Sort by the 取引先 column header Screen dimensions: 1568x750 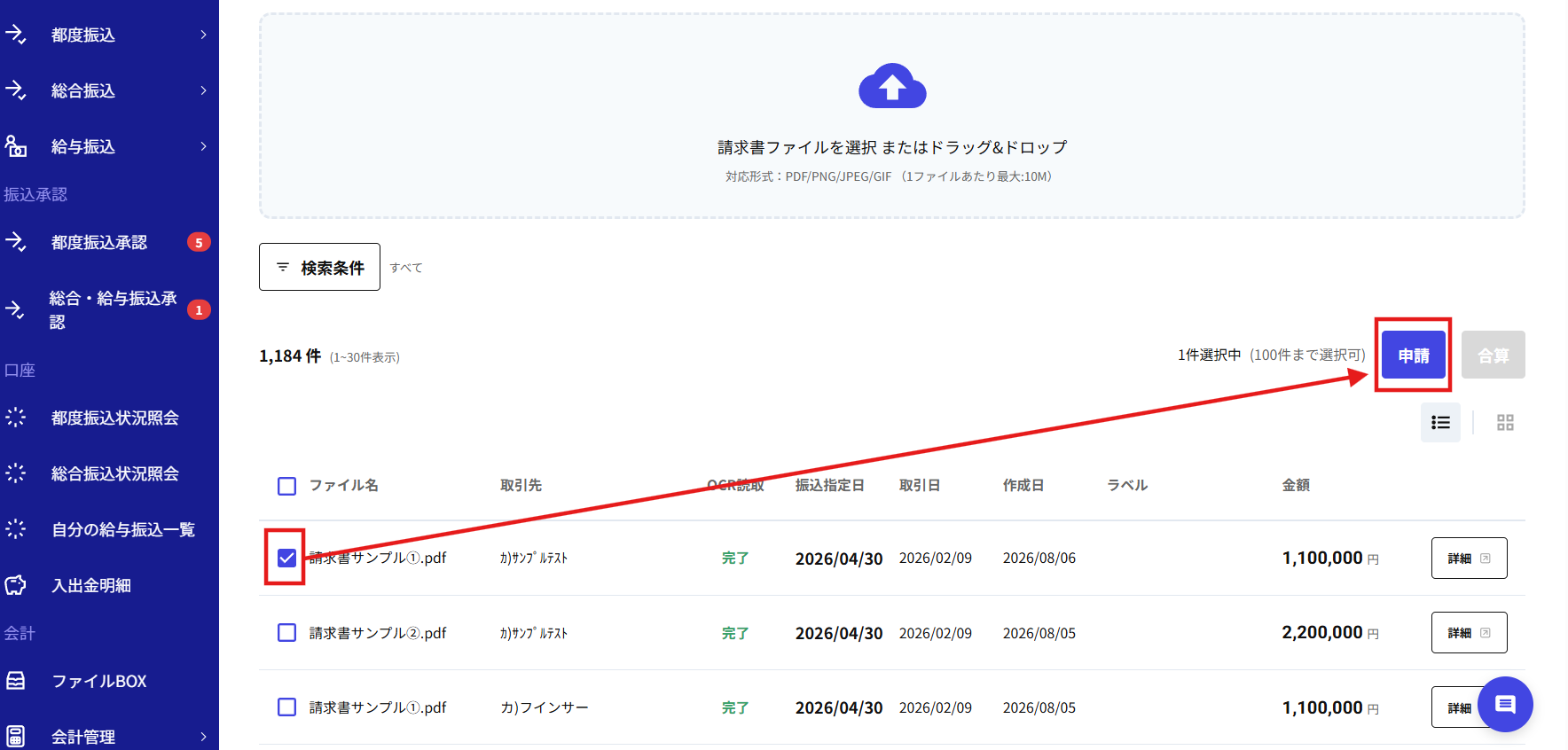point(521,485)
